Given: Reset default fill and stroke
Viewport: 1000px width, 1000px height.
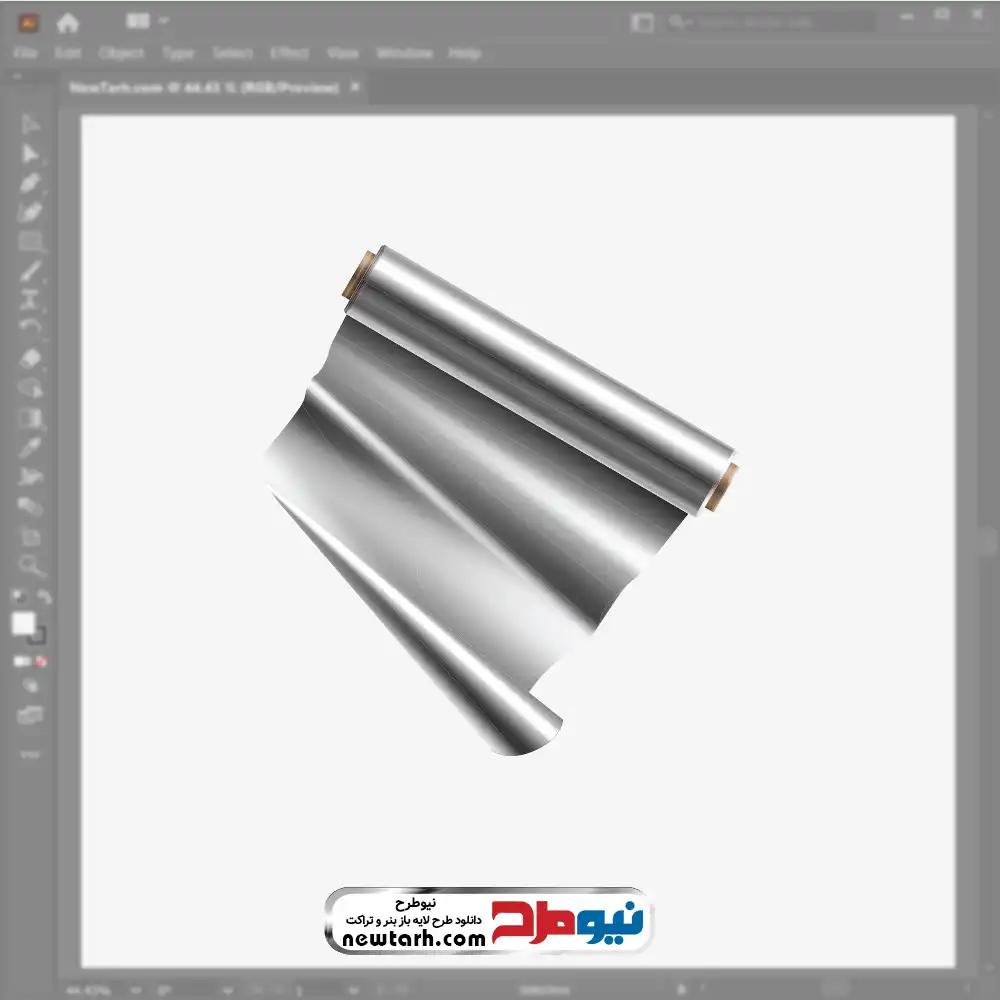Looking at the screenshot, I should [x=19, y=597].
